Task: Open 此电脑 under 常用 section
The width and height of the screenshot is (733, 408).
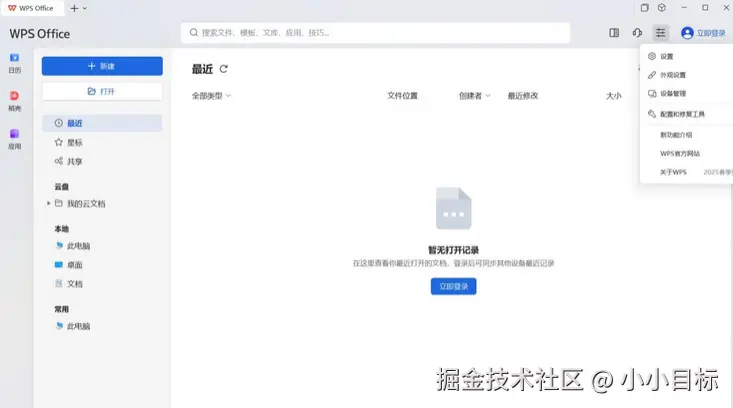Action: click(72, 326)
